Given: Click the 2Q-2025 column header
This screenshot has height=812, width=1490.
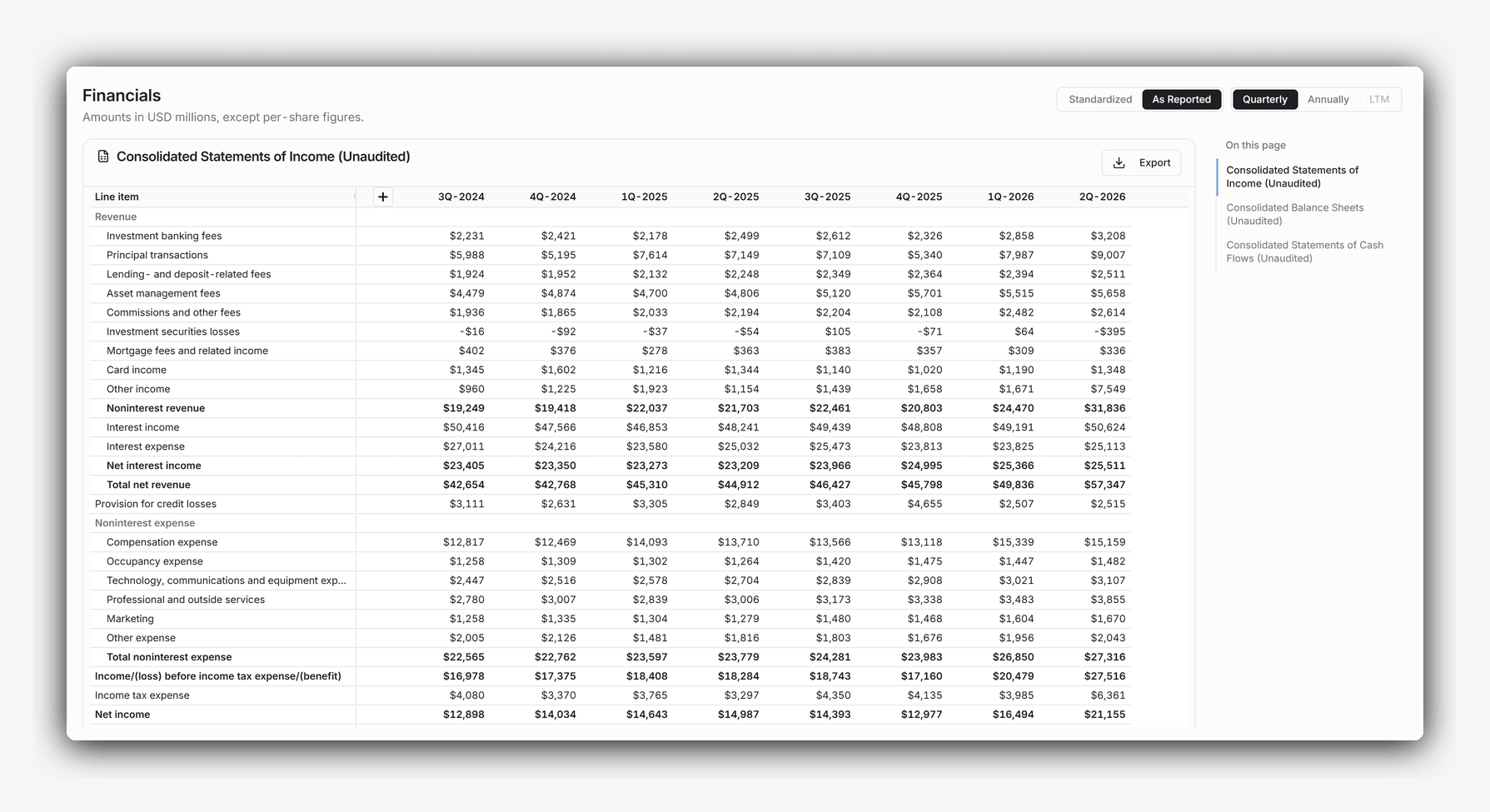Looking at the screenshot, I should (x=735, y=197).
